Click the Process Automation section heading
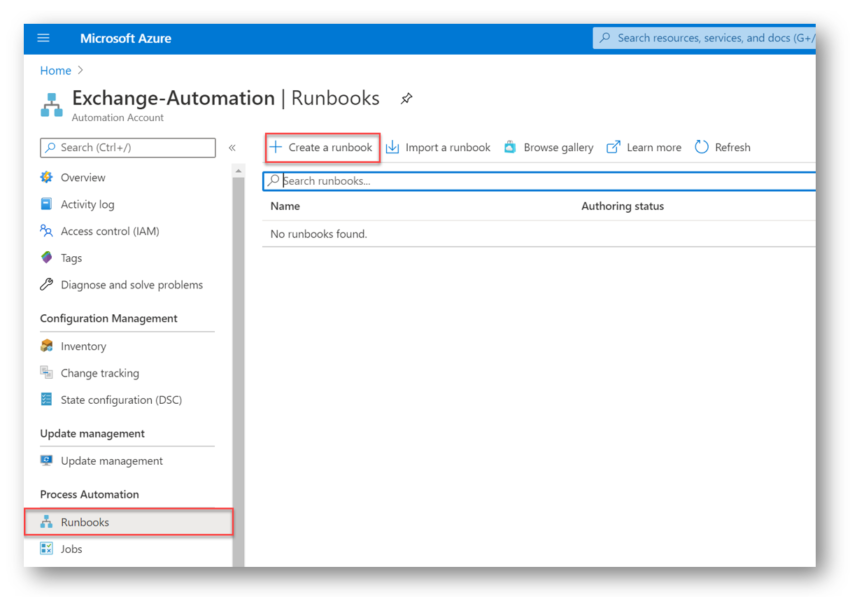The width and height of the screenshot is (850, 597). 89,495
